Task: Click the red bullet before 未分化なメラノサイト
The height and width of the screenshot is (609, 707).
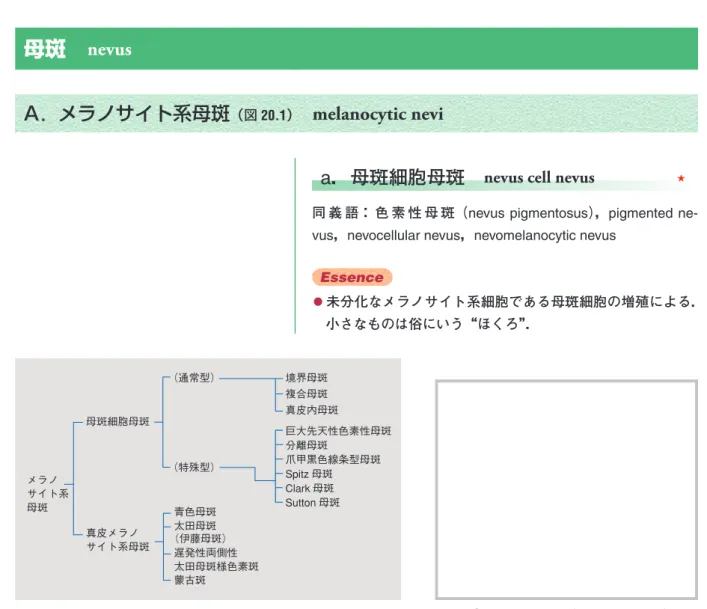Action: 318,302
